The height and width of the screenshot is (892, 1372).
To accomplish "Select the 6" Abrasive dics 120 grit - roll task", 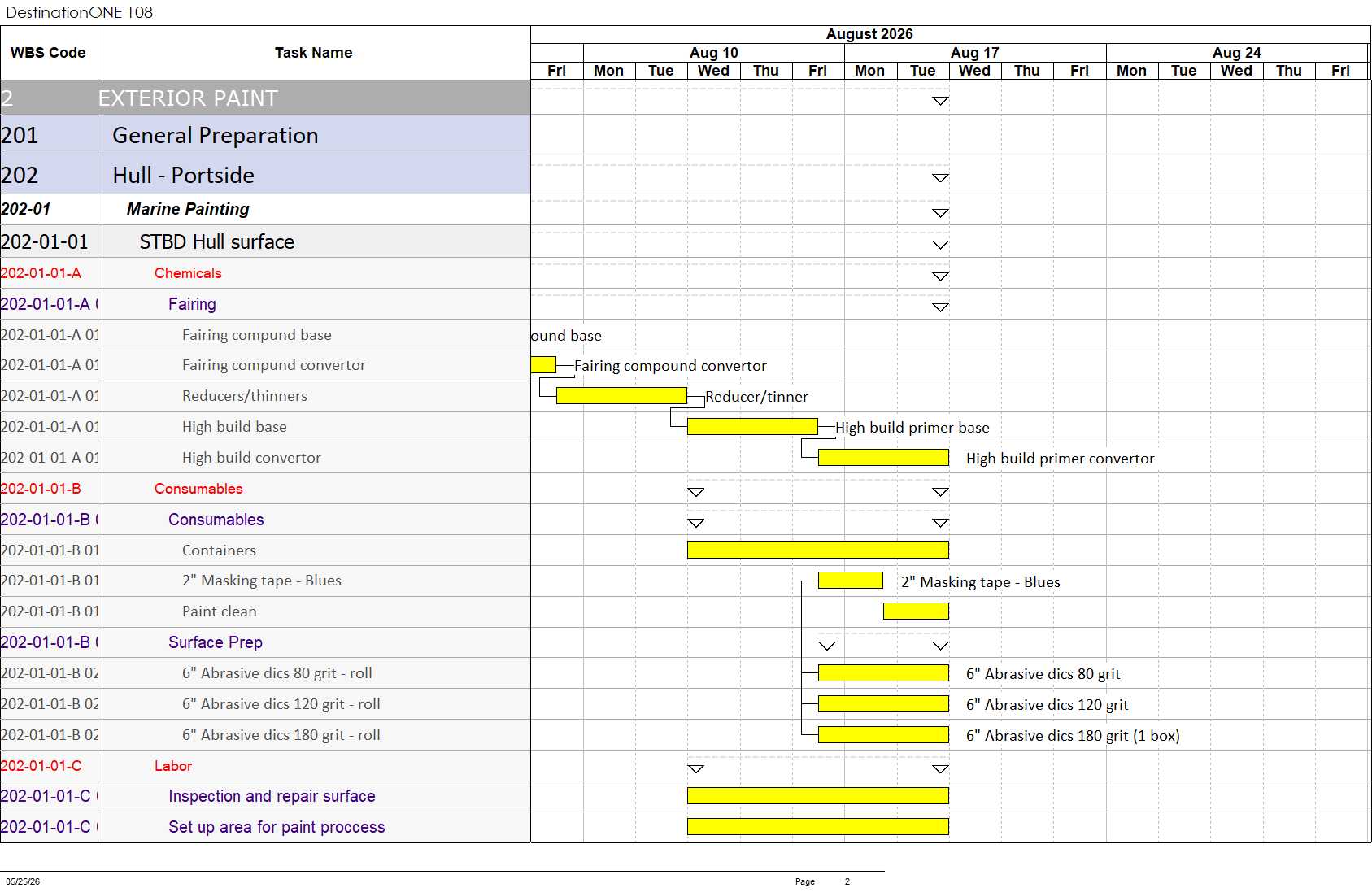I will click(x=265, y=704).
